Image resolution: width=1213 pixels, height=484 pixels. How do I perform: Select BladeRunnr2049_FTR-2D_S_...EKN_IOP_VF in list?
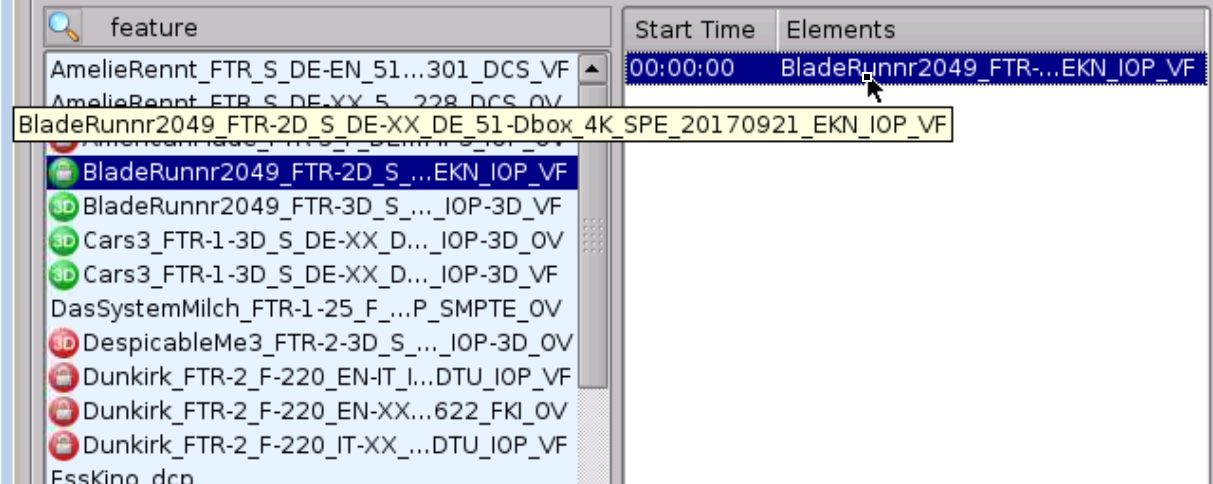311,175
